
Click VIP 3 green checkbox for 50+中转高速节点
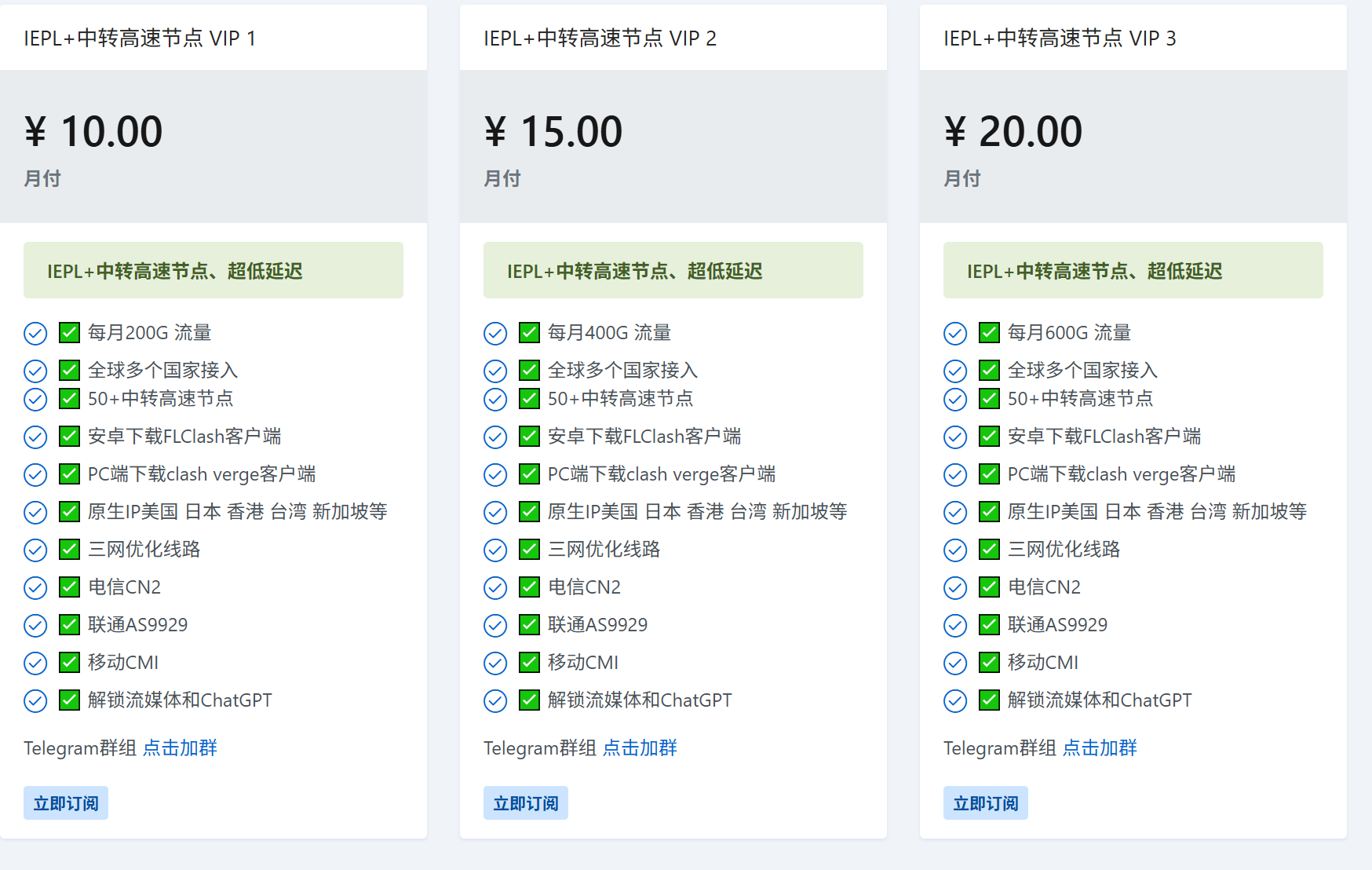click(990, 399)
